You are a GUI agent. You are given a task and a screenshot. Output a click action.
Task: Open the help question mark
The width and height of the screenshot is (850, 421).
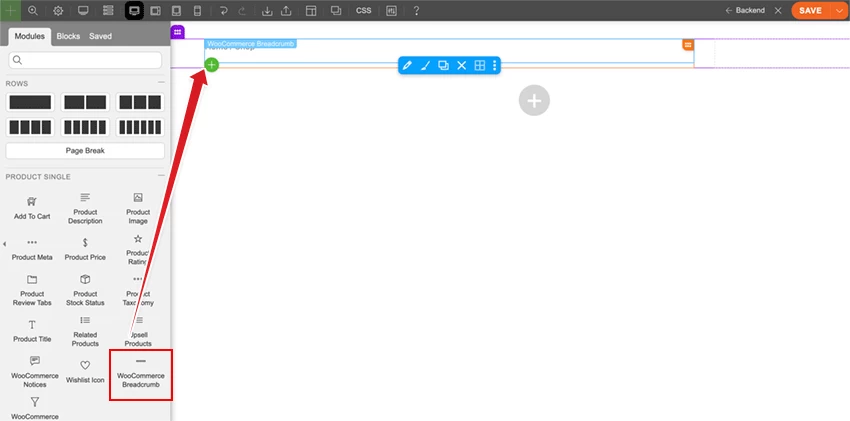point(416,10)
